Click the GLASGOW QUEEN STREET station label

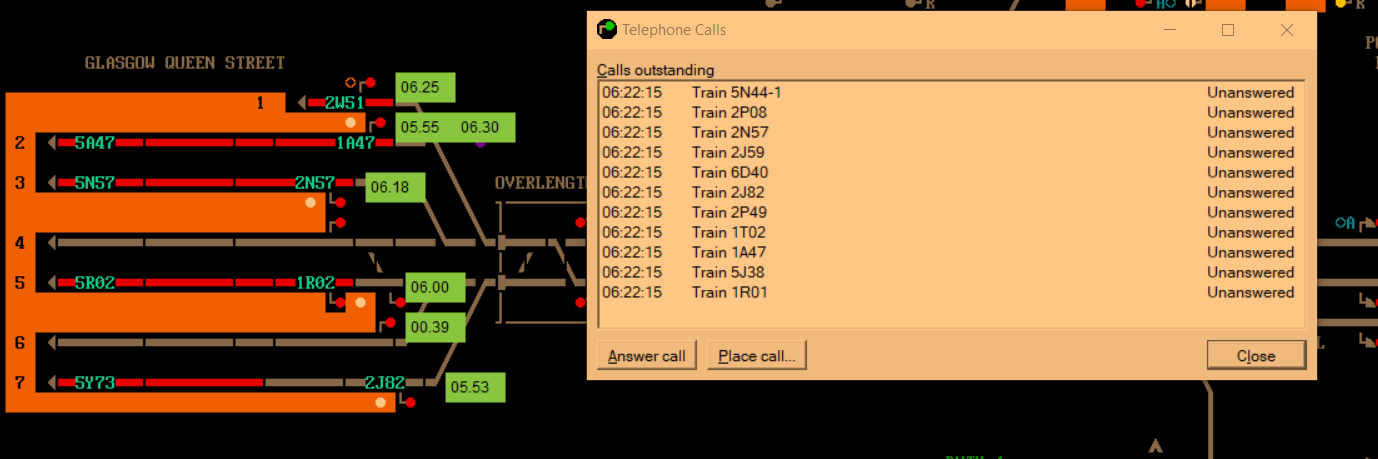(x=185, y=62)
